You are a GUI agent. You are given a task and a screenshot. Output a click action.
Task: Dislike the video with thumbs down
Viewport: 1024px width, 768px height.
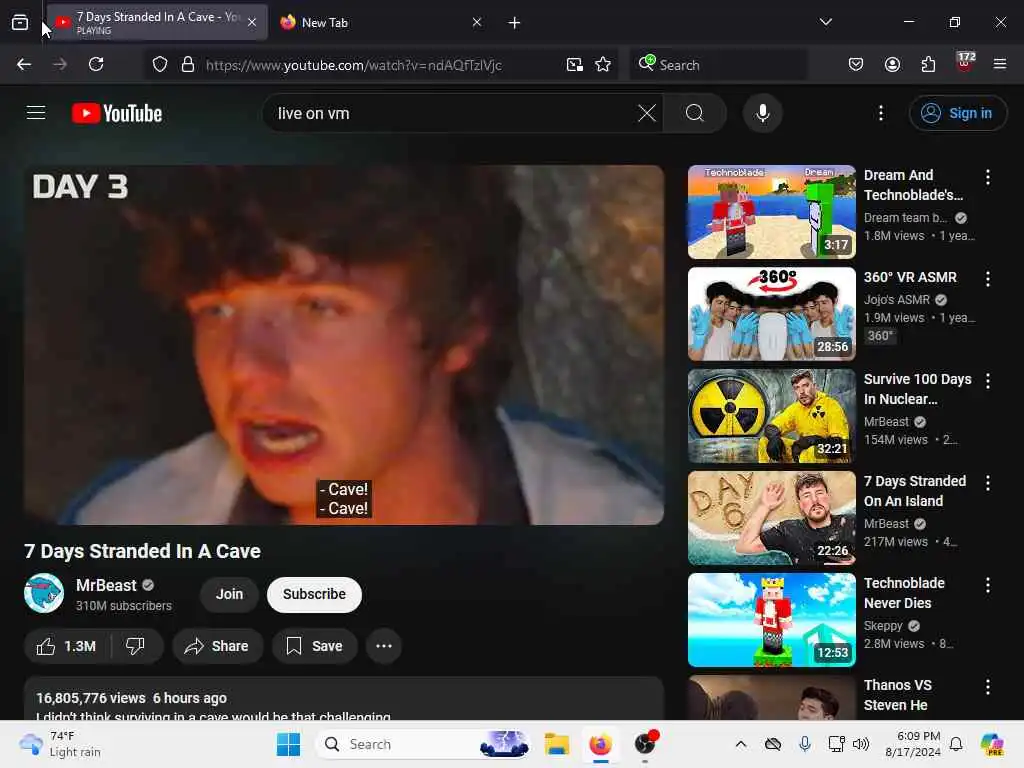136,646
